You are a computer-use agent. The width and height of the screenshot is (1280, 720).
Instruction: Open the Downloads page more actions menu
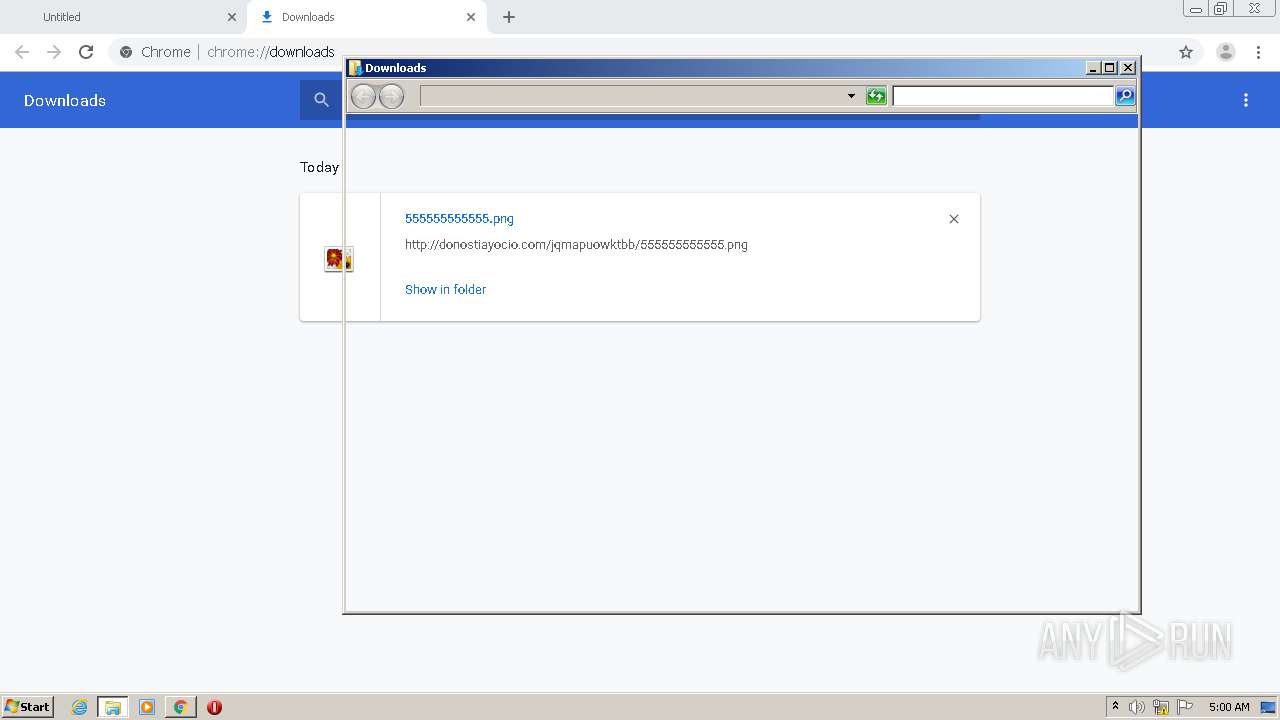pyautogui.click(x=1246, y=100)
